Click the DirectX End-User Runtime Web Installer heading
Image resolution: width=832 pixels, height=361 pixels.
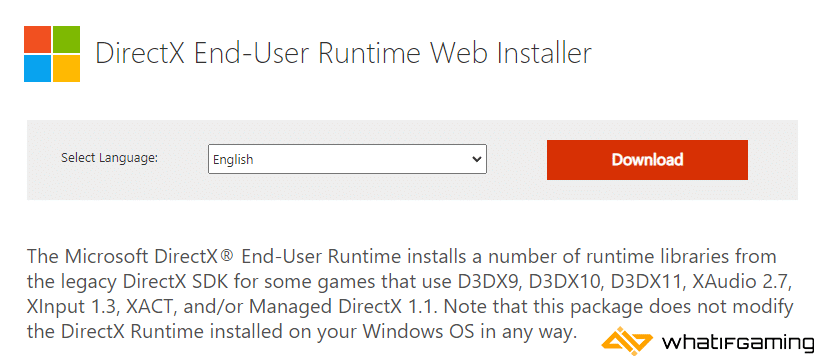343,54
